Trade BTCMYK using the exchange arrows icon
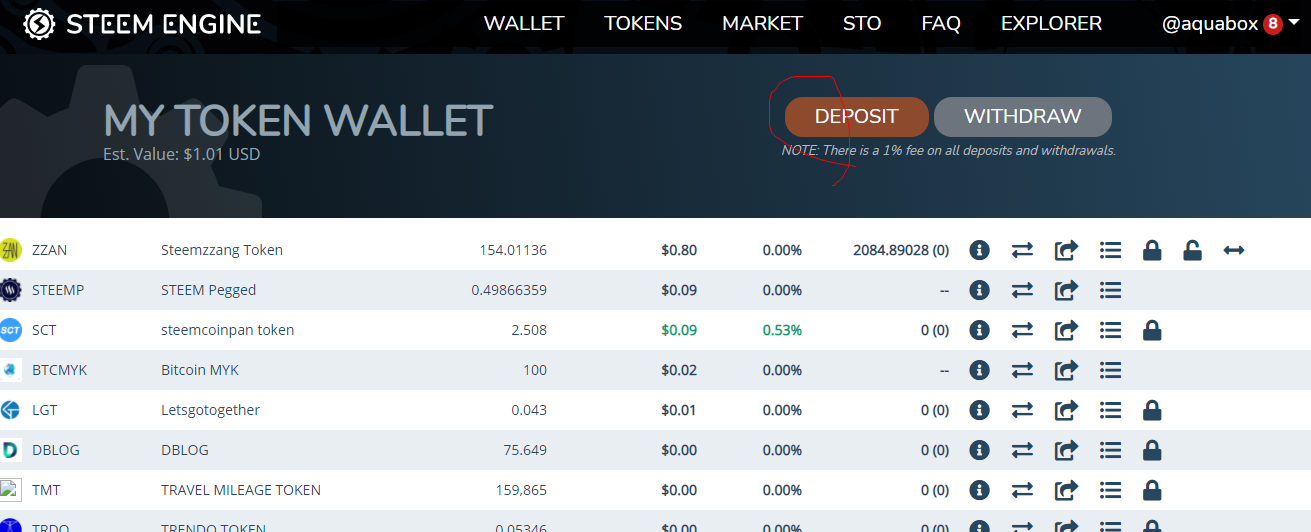Screen dimensions: 1311x532 click(1022, 370)
